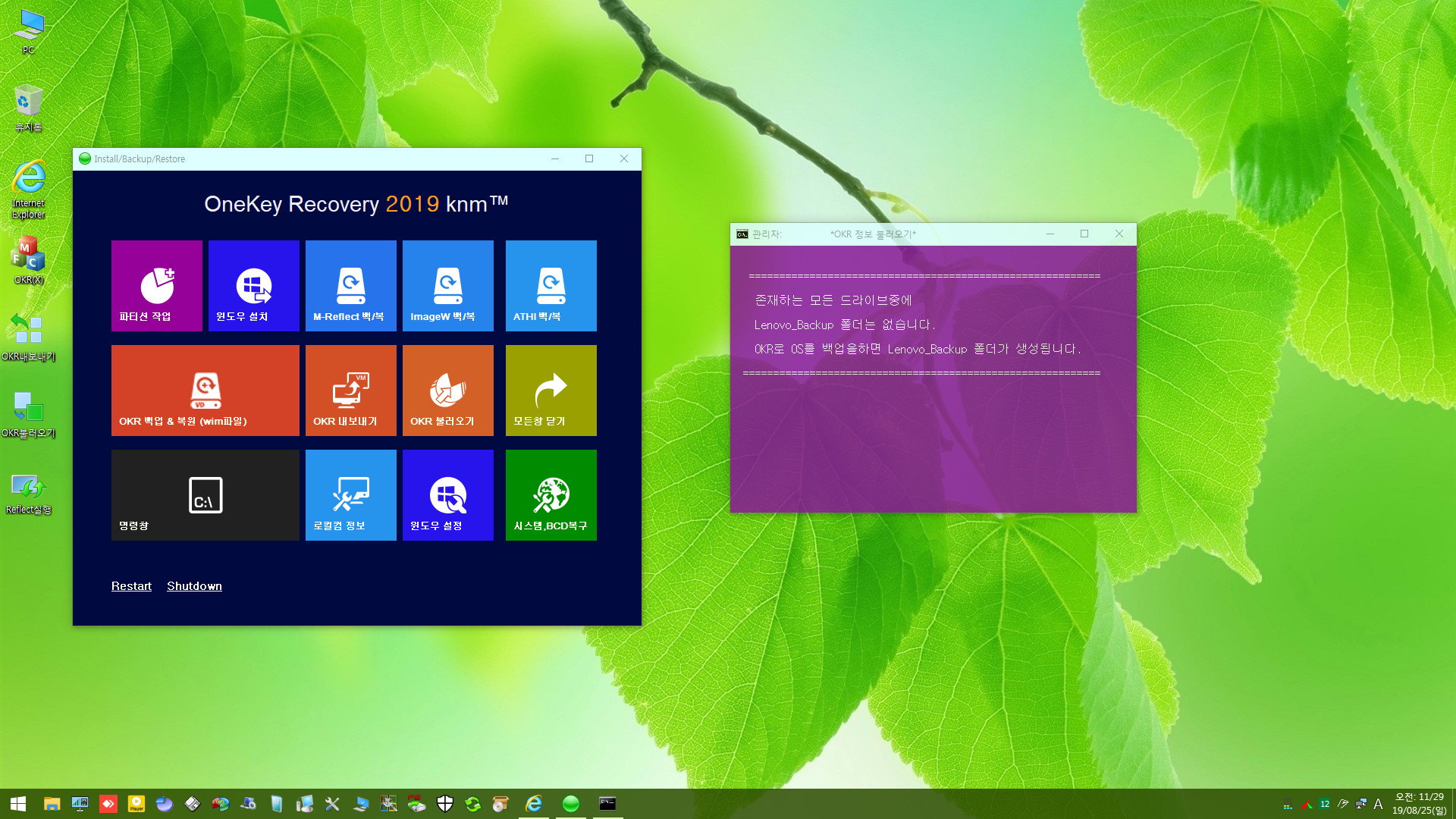The image size is (1456, 819).
Task: Open the 윈도우 설정 Windows settings tile
Action: click(x=448, y=495)
